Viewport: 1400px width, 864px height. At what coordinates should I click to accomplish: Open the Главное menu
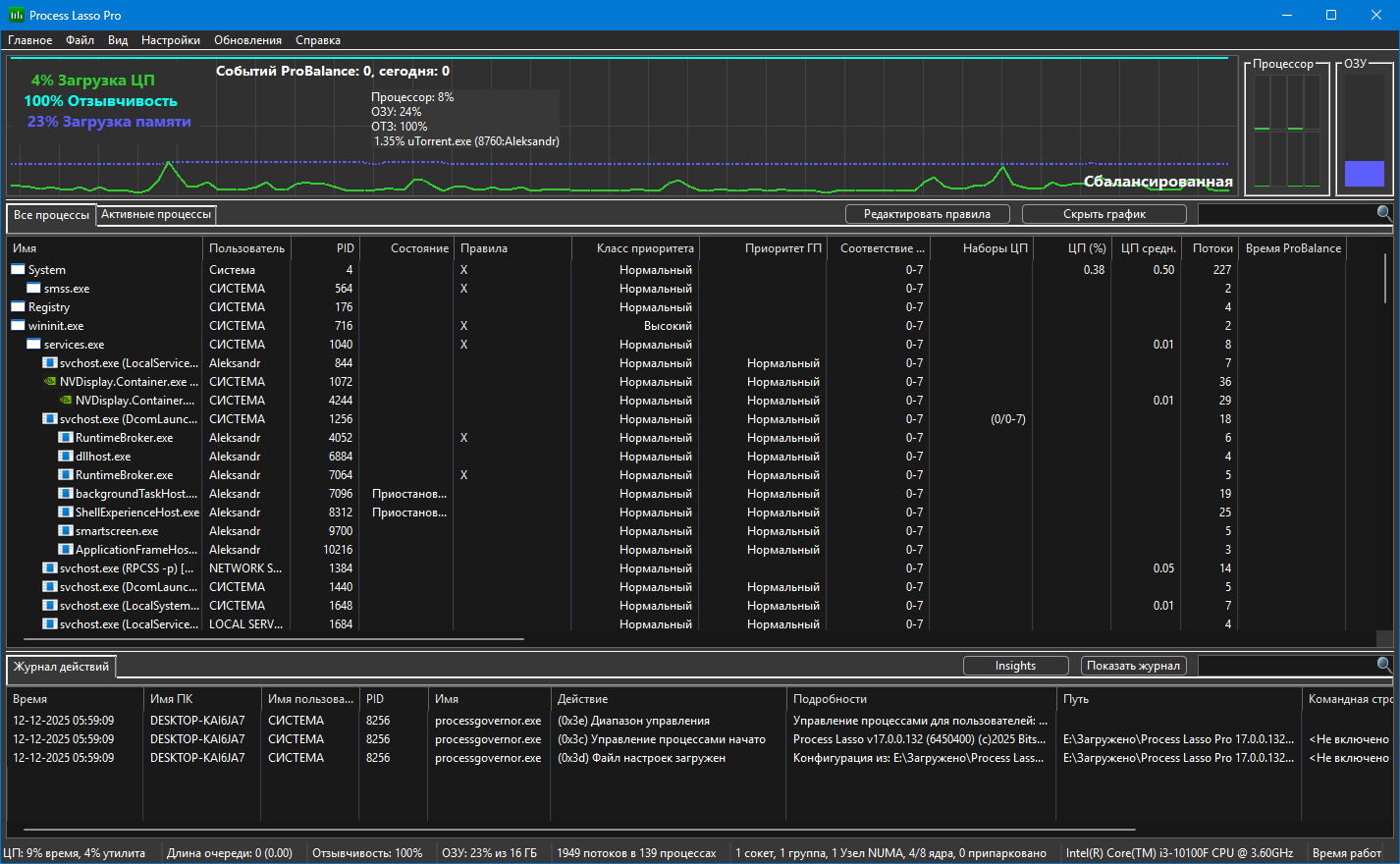[29, 40]
